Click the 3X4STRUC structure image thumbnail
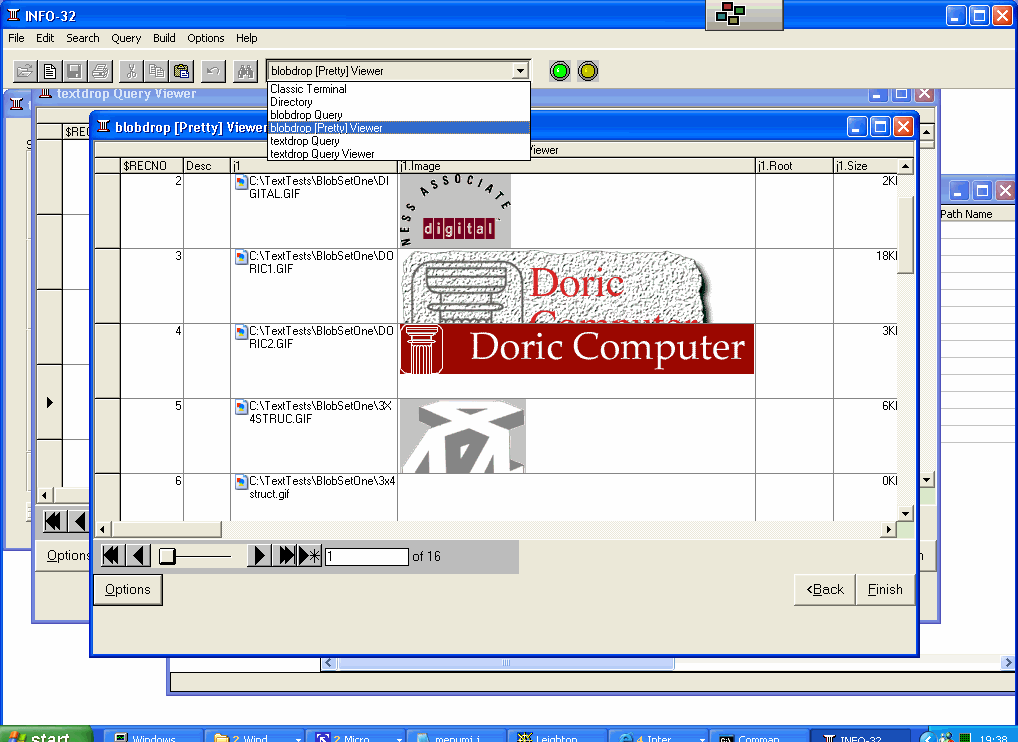This screenshot has height=742, width=1018. click(x=462, y=436)
